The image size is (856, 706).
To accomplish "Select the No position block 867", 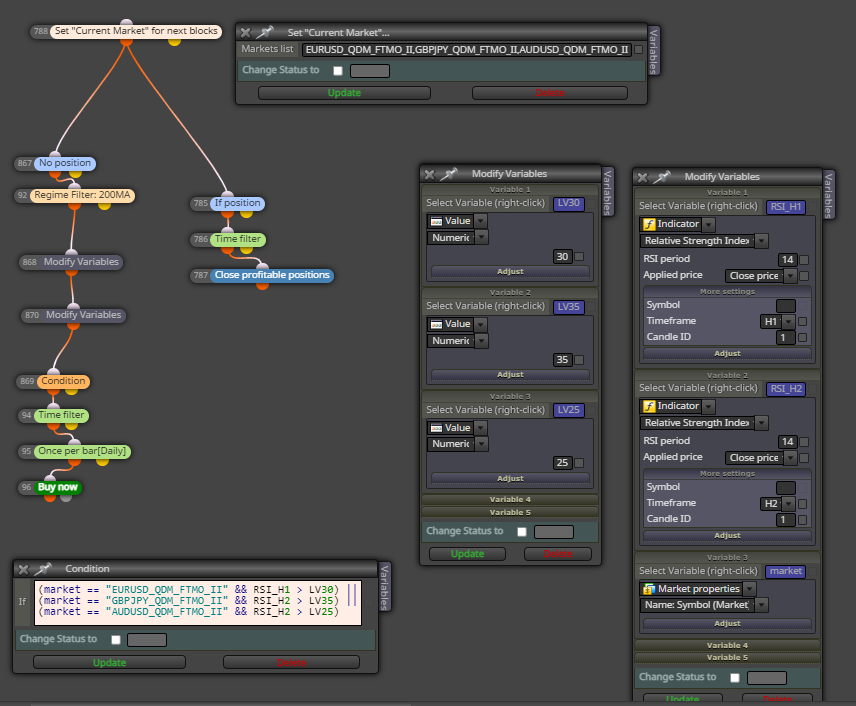I will pyautogui.click(x=64, y=163).
